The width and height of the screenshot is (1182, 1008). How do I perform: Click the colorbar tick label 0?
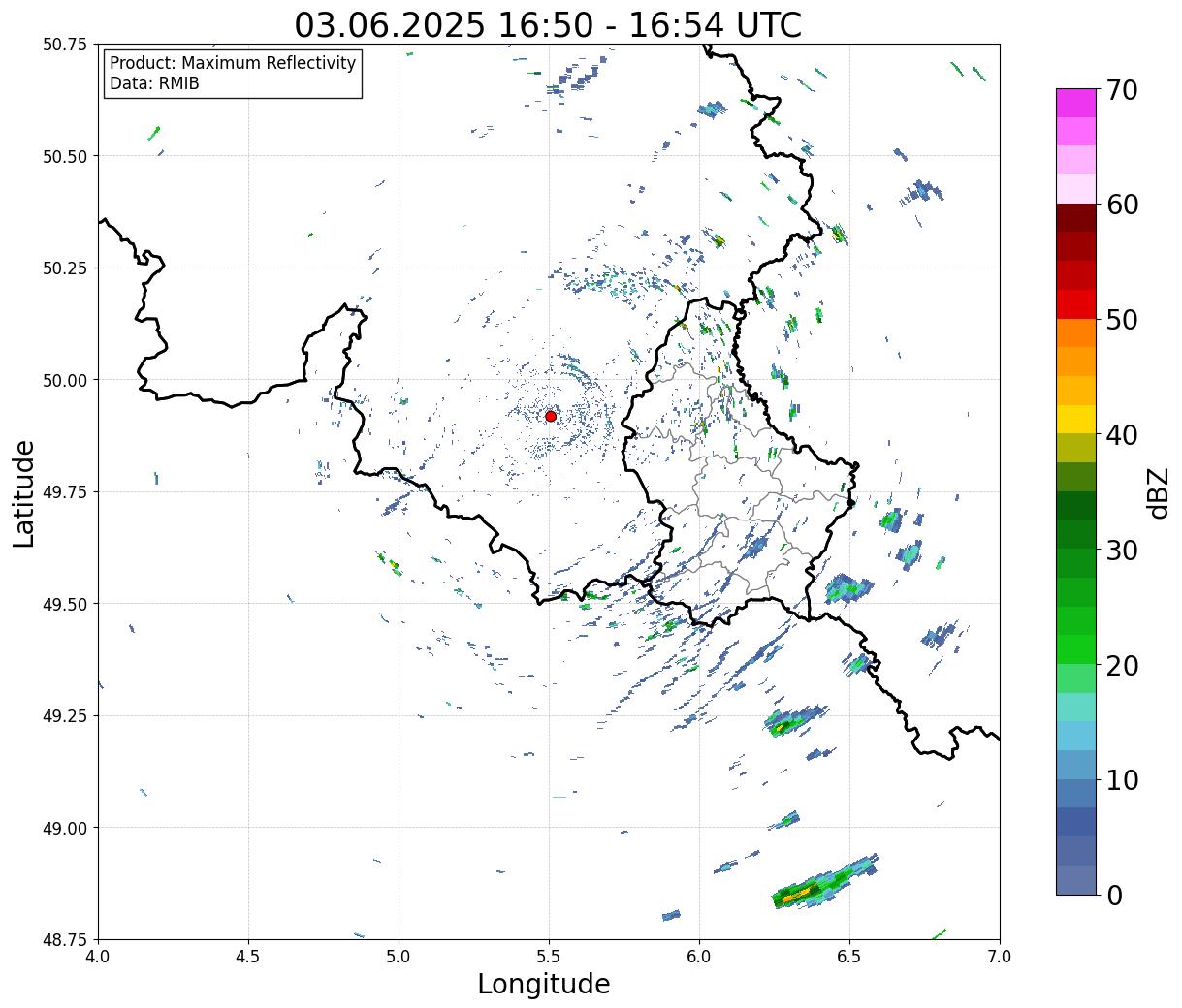[x=1114, y=895]
